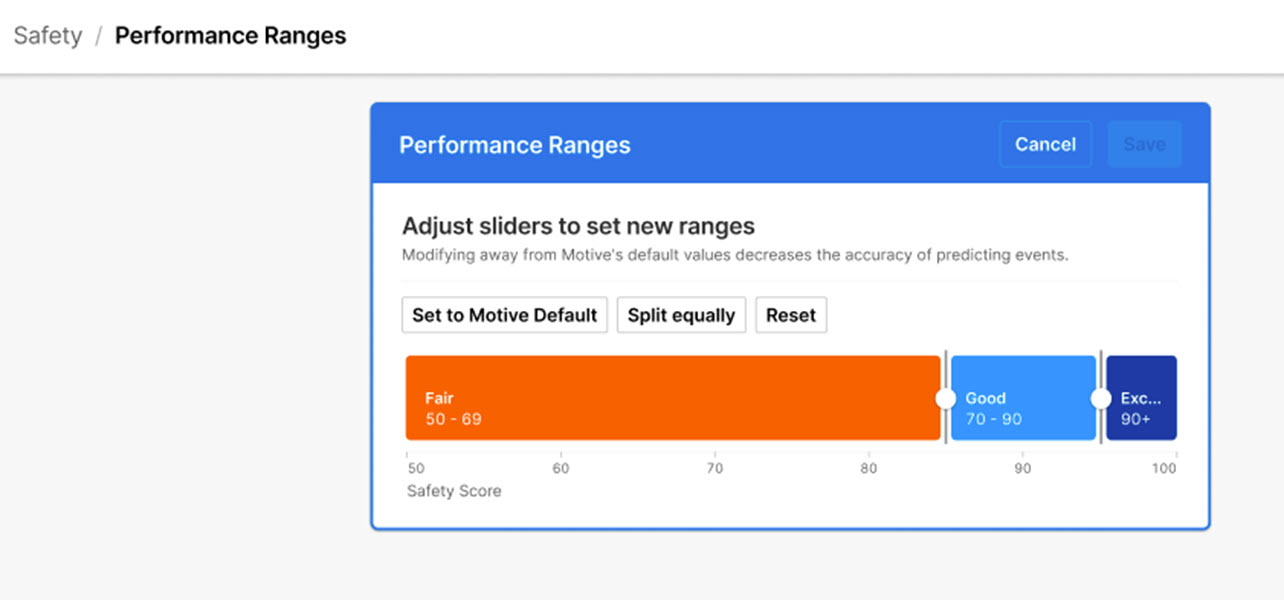Click the Reset button
Viewport: 1284px width, 600px height.
coord(790,315)
